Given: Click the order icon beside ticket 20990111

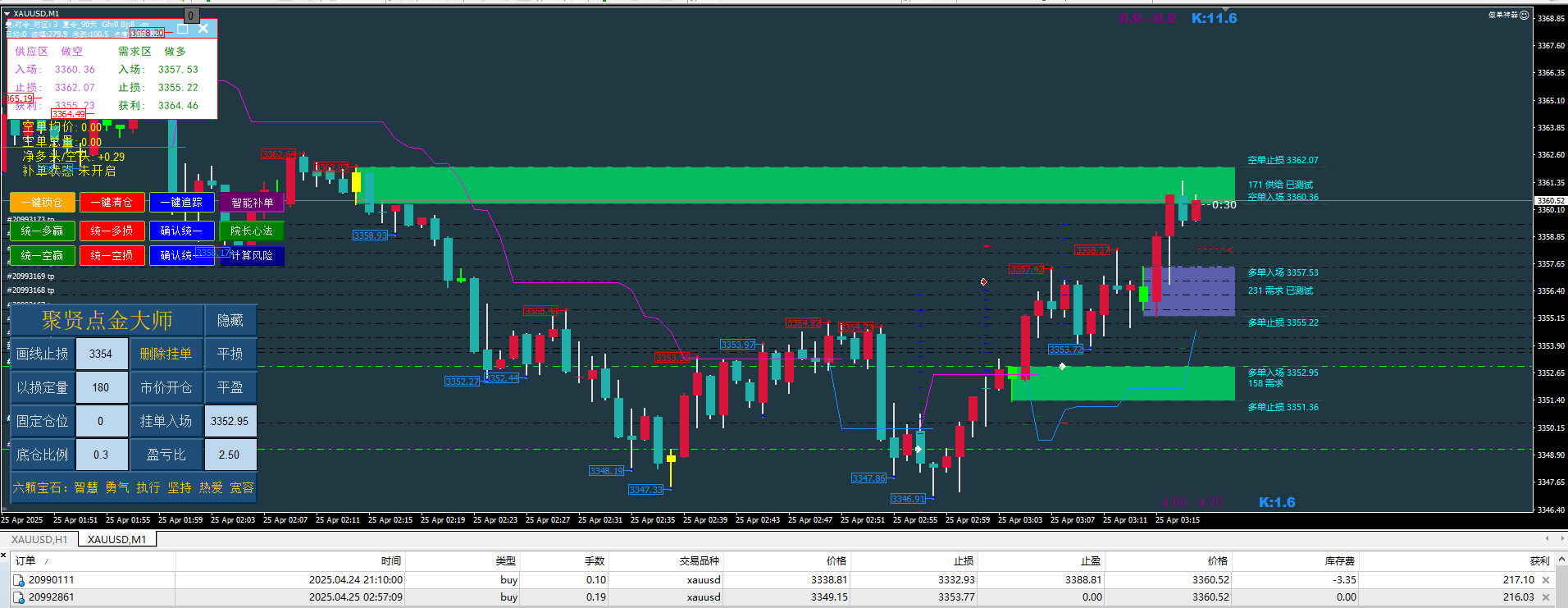Looking at the screenshot, I should pyautogui.click(x=19, y=580).
